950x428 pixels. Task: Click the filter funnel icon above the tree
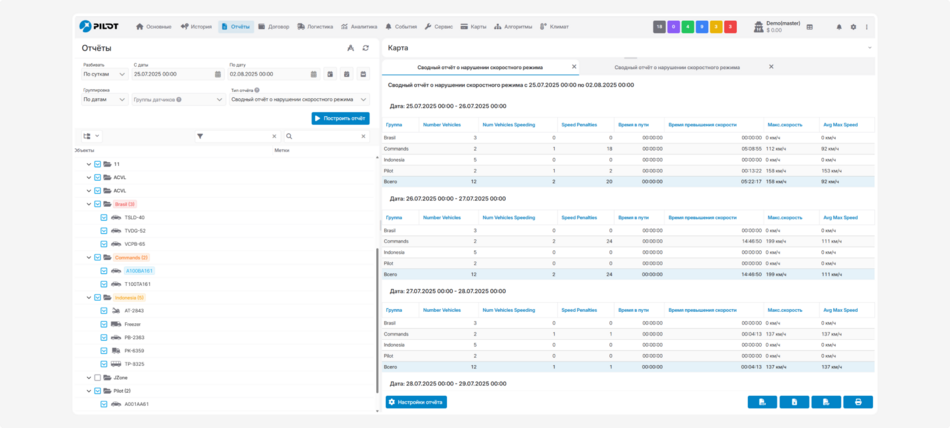(x=200, y=136)
